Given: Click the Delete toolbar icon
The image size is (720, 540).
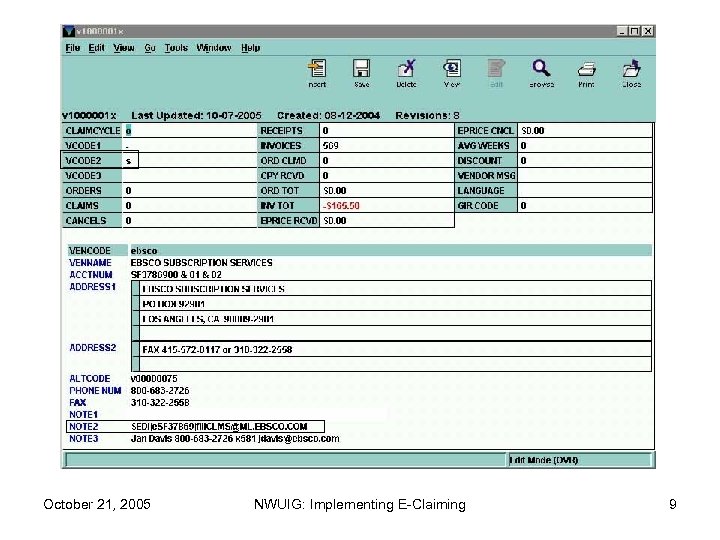Looking at the screenshot, I should 406,68.
